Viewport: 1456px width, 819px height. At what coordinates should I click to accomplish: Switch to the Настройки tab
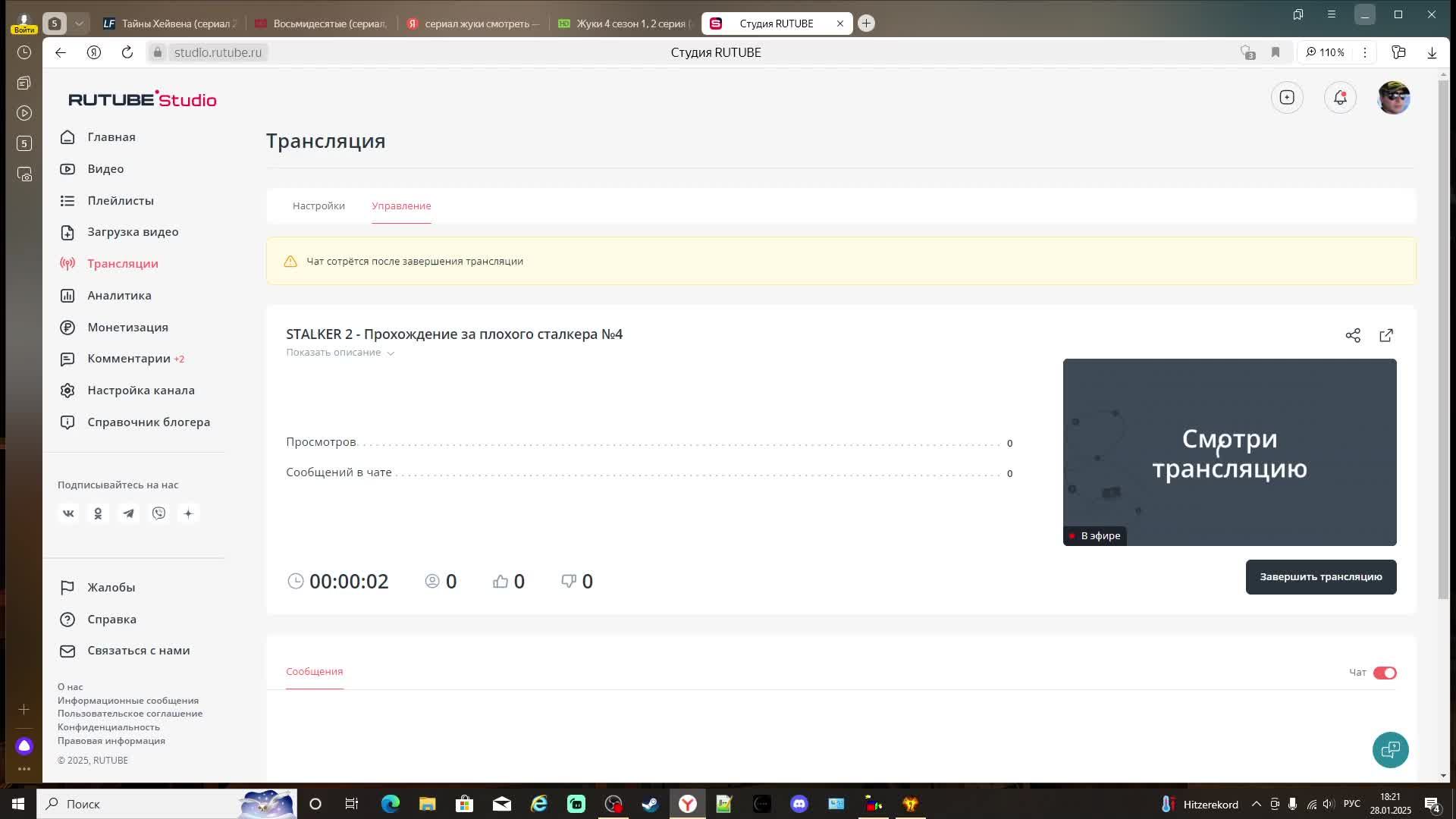(318, 206)
